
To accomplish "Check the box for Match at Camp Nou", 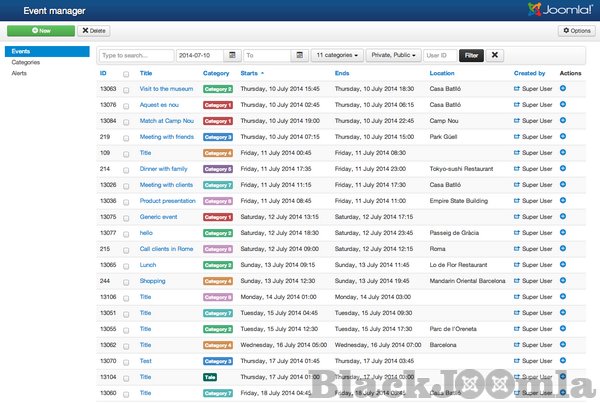I will (126, 121).
